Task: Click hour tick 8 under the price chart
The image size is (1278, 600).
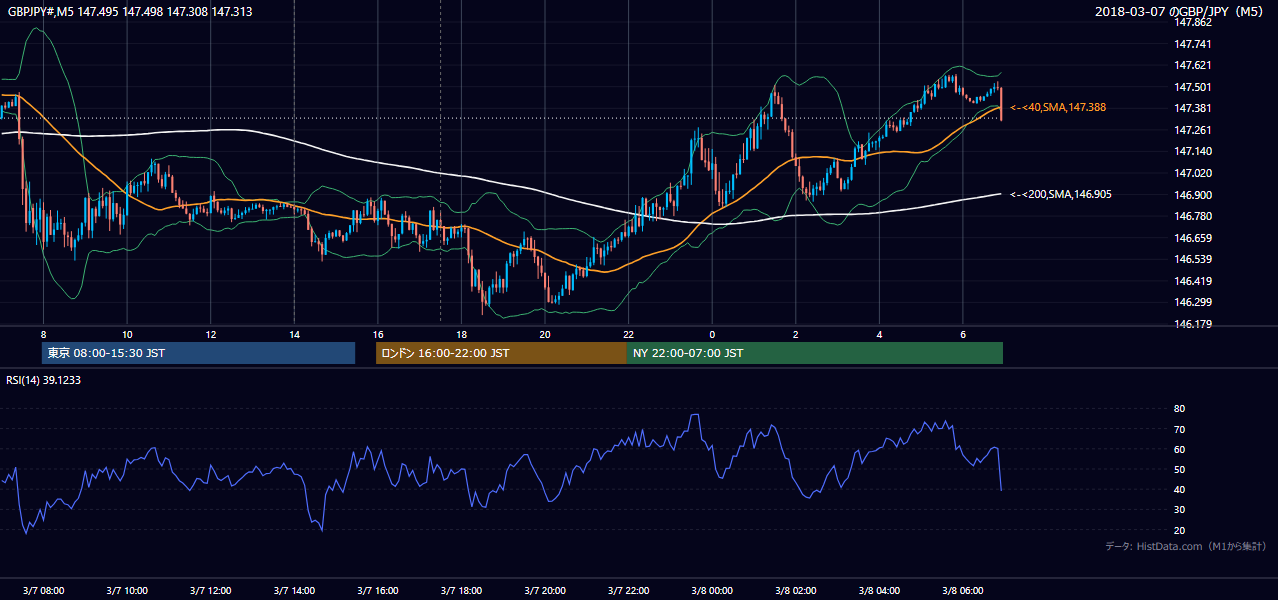Action: [x=43, y=334]
